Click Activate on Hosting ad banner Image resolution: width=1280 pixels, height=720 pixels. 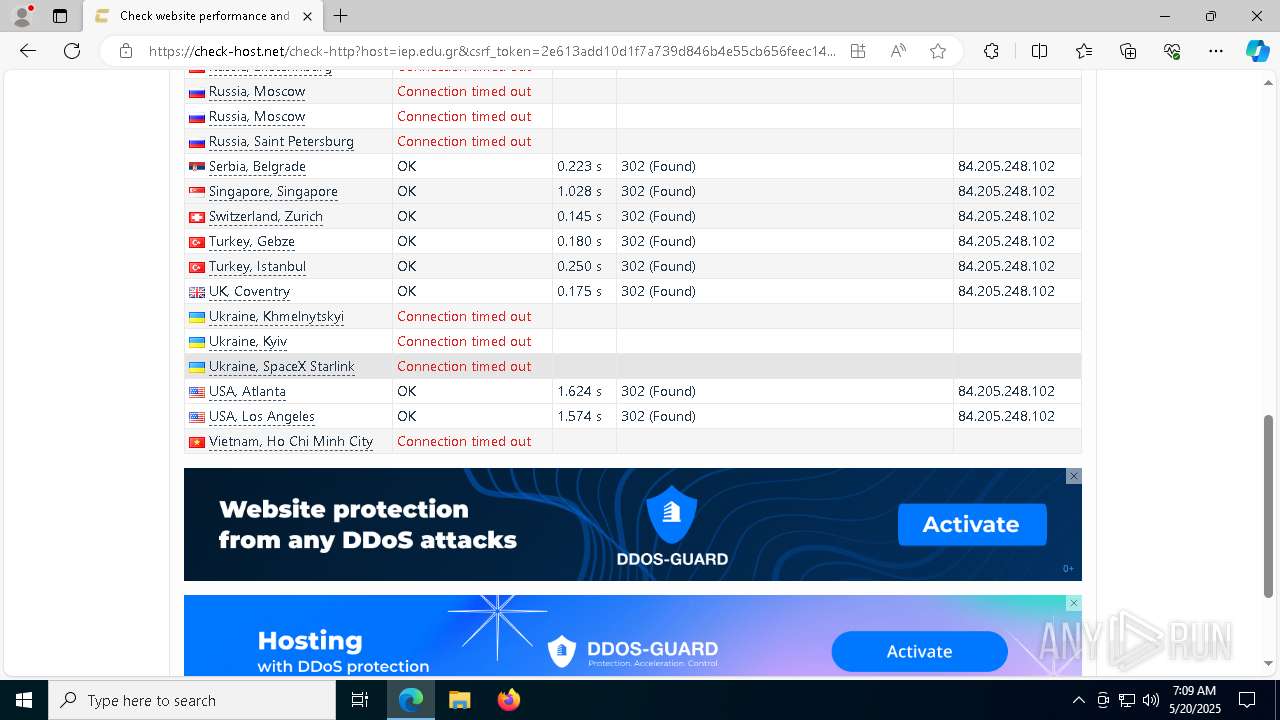pyautogui.click(x=919, y=651)
